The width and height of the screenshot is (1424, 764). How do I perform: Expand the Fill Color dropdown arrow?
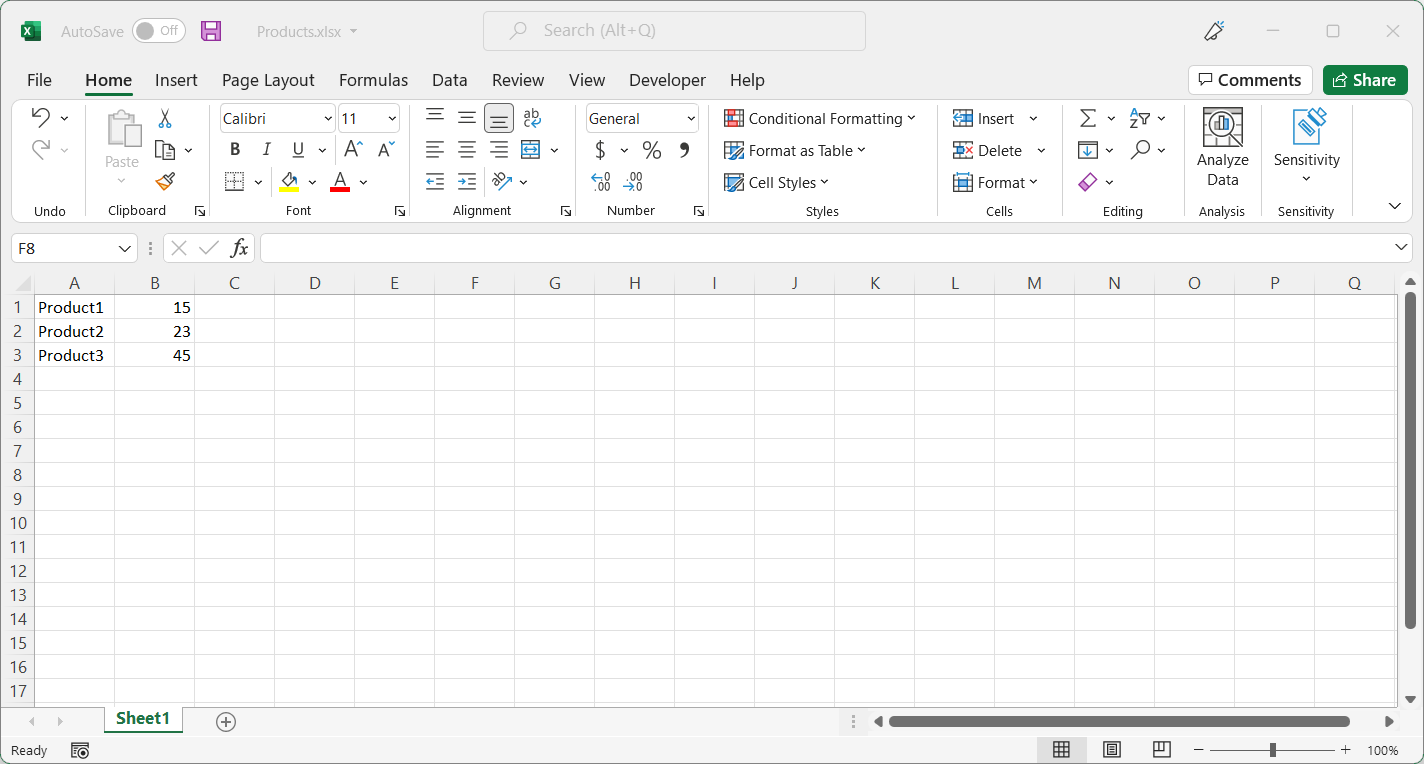pyautogui.click(x=311, y=181)
